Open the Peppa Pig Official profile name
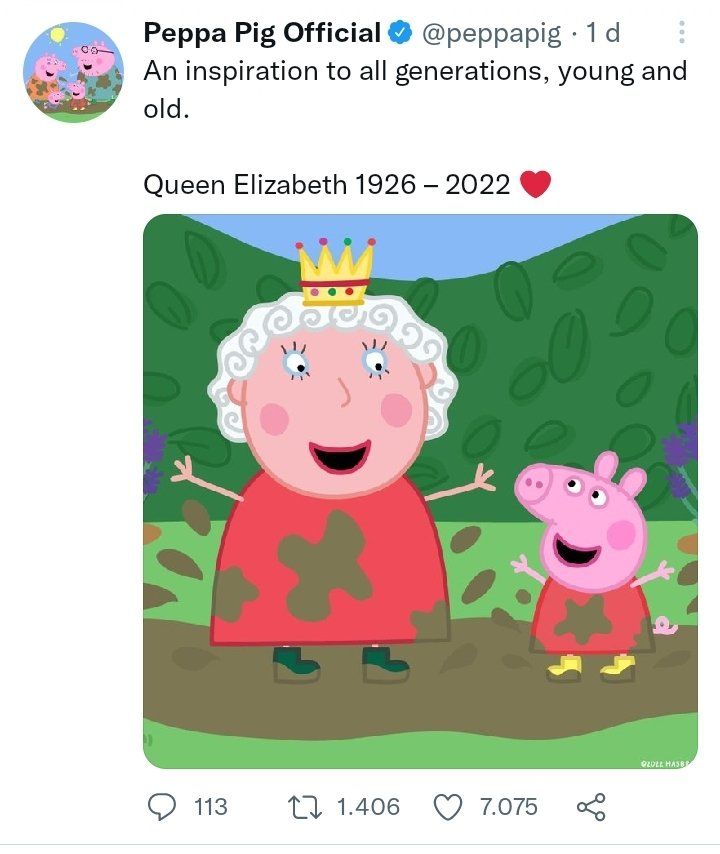The image size is (720, 854). click(262, 33)
